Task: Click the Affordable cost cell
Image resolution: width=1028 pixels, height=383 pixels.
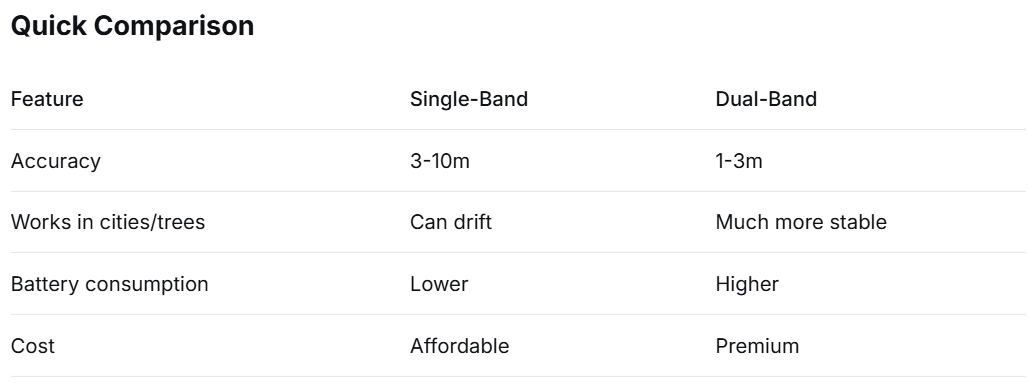Action: [460, 346]
